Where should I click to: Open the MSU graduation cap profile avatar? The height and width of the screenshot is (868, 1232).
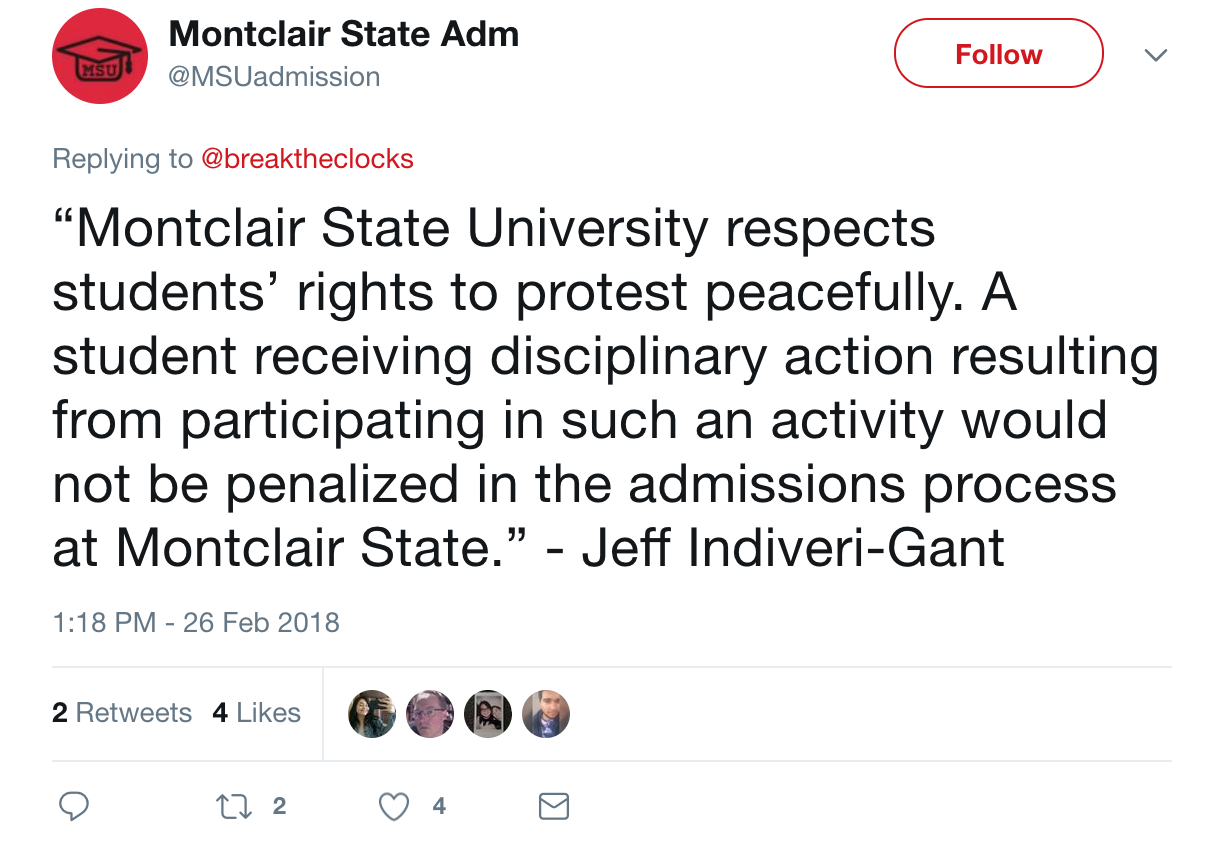100,56
